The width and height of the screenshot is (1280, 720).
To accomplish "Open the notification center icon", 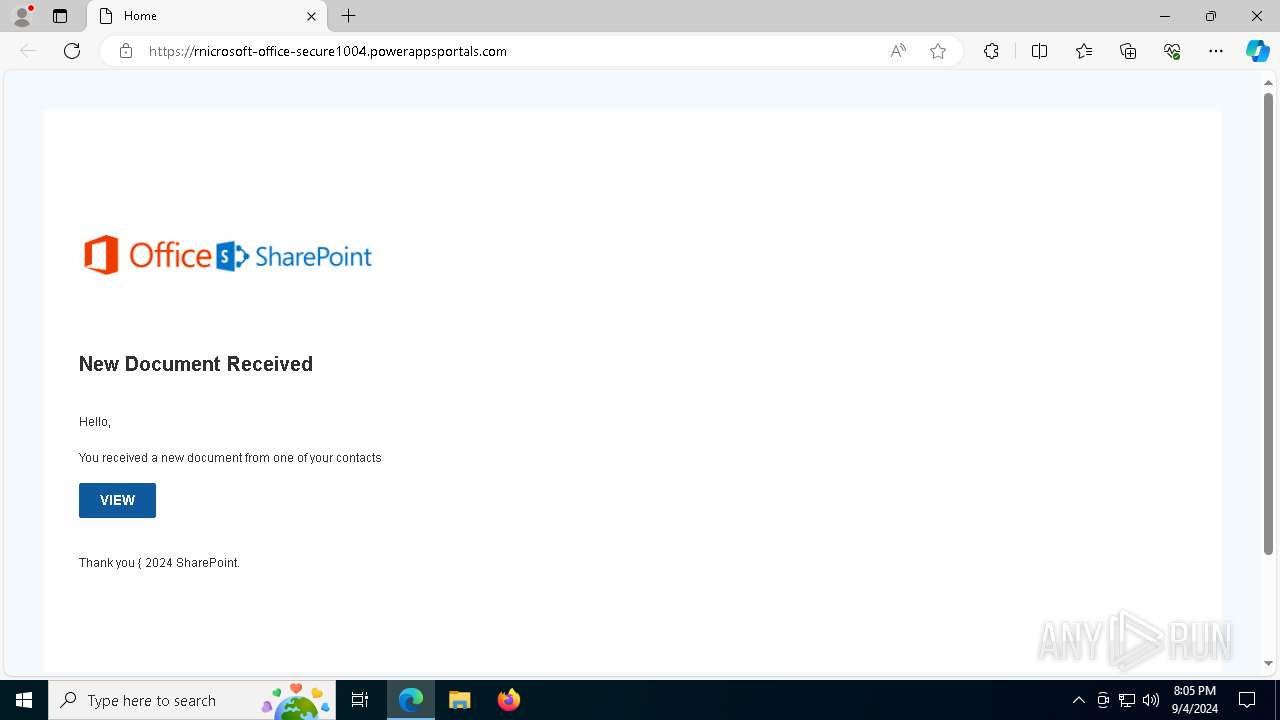I will [x=1247, y=700].
